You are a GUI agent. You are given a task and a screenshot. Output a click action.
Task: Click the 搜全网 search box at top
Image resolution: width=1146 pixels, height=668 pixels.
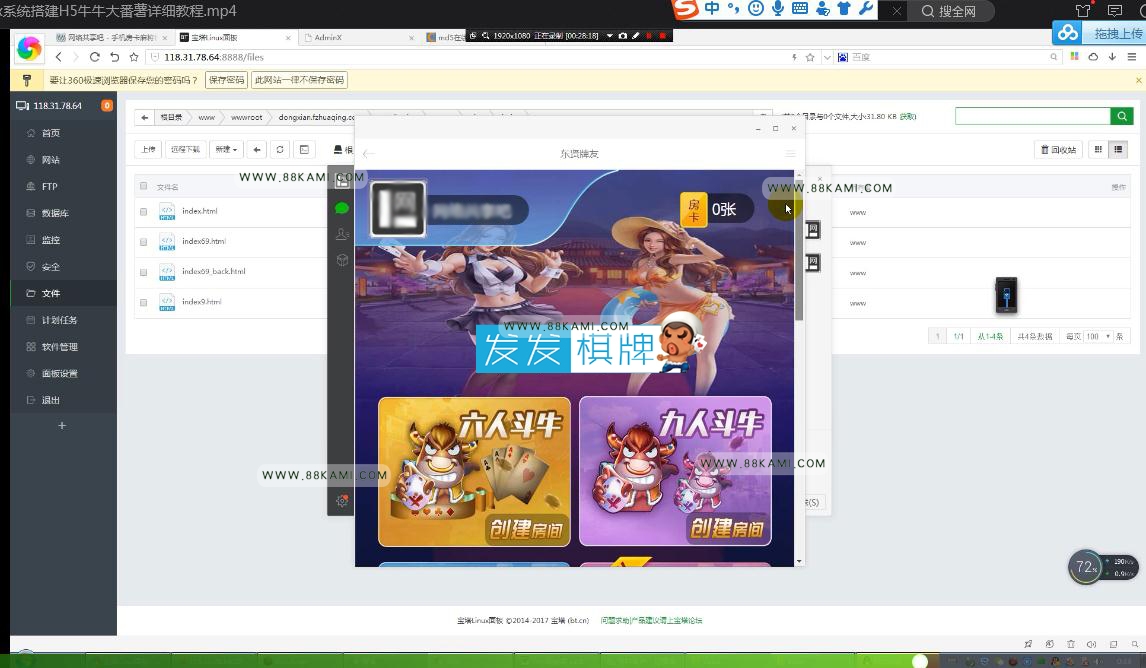(x=953, y=11)
